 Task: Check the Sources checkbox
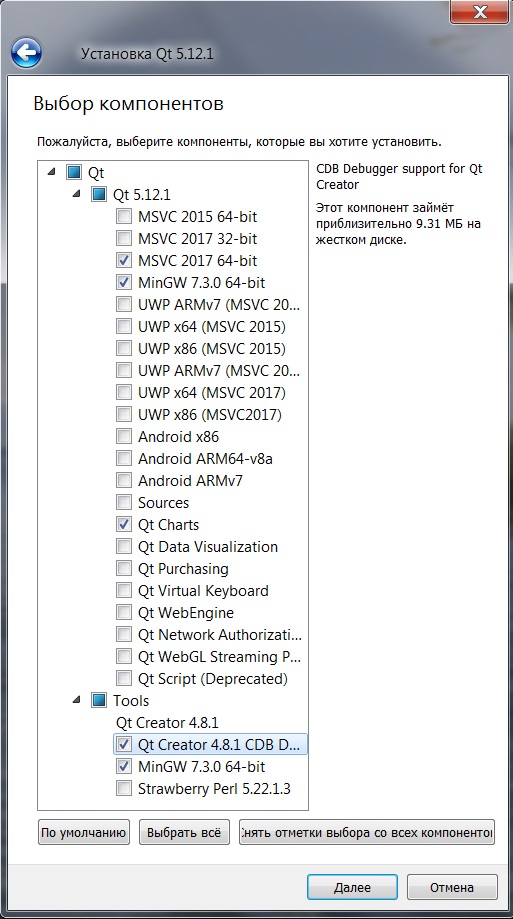124,502
